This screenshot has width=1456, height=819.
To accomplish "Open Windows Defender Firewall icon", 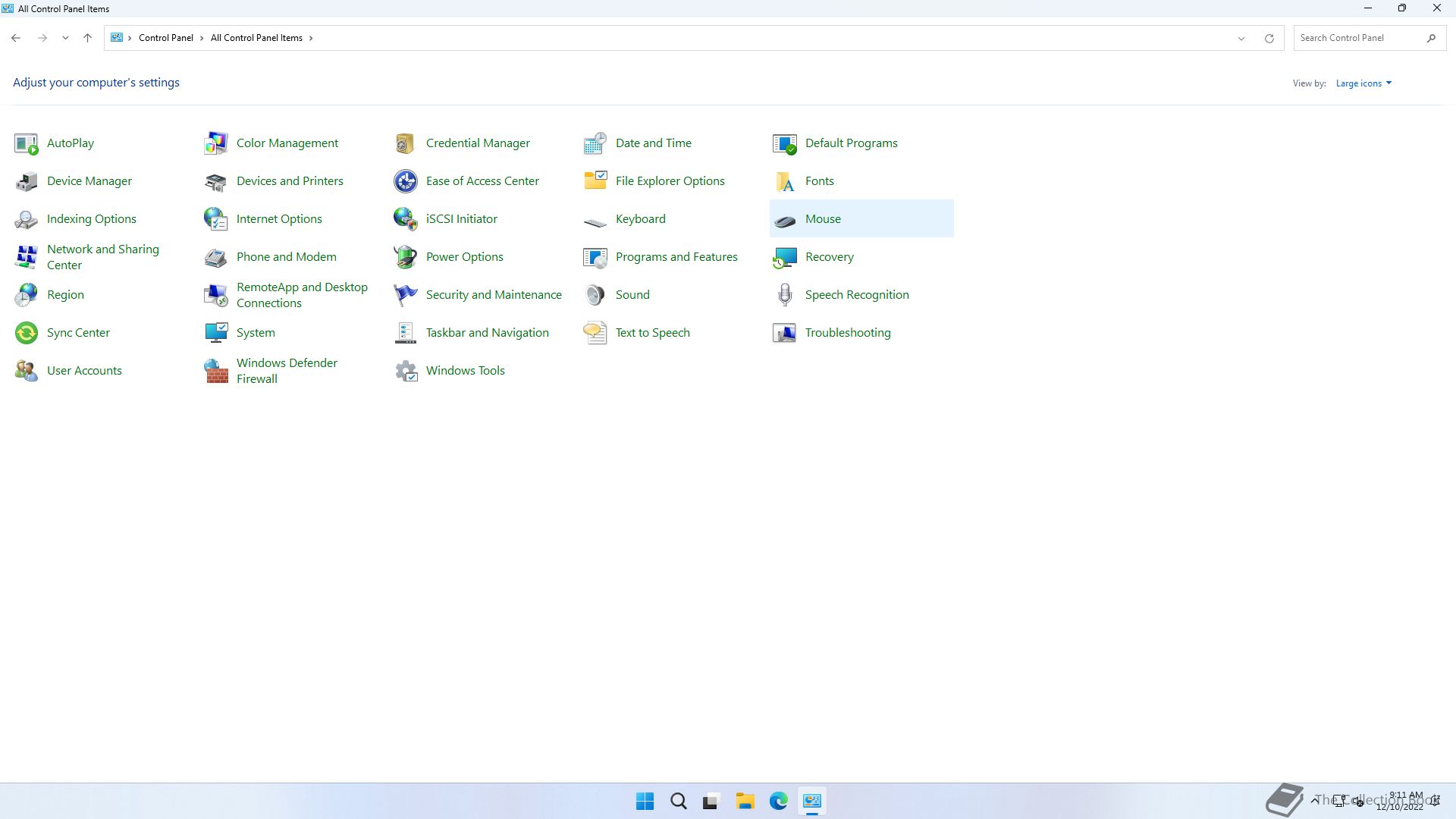I will point(216,371).
